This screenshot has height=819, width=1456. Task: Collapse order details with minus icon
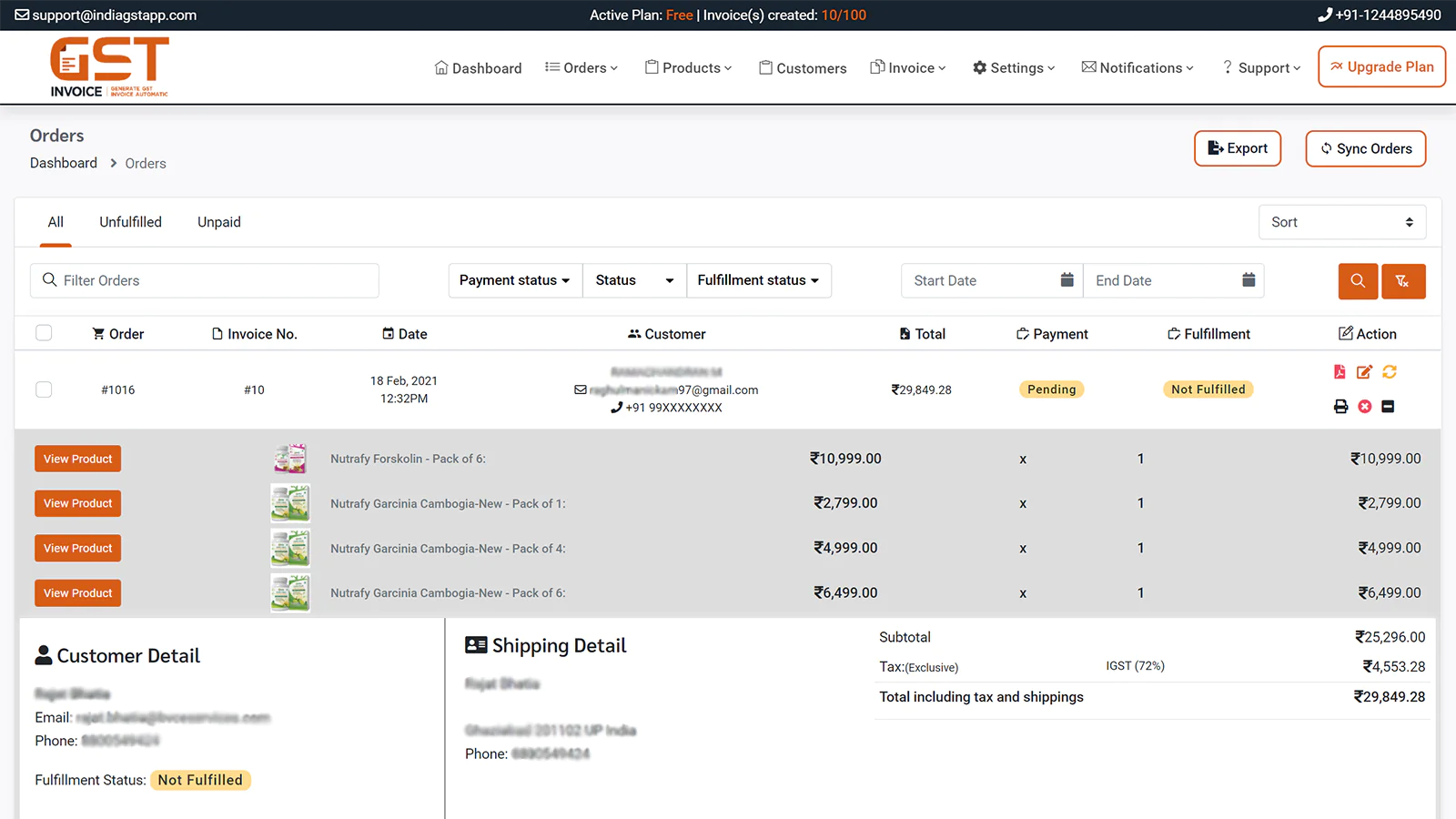(1388, 407)
